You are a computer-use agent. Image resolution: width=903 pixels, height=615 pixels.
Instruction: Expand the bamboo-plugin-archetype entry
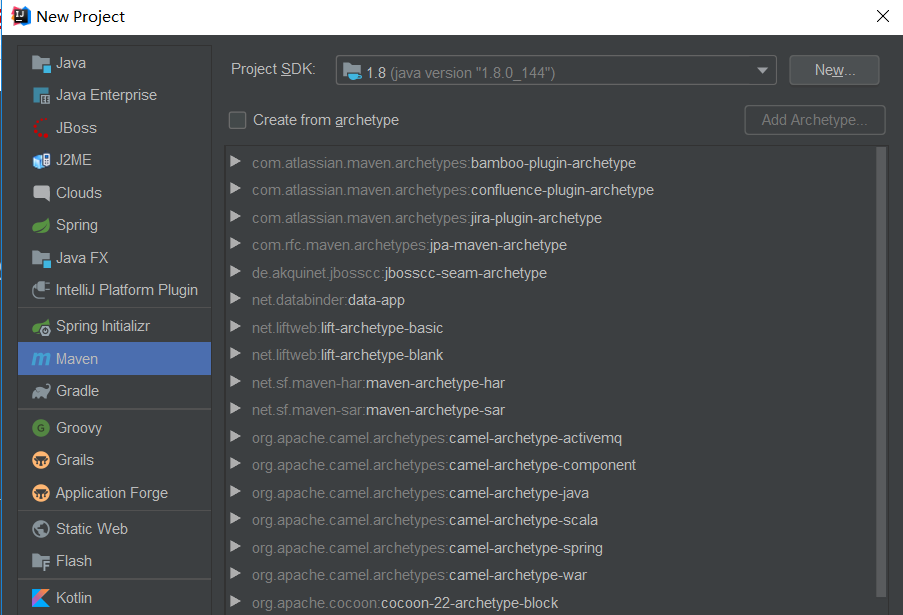(x=235, y=162)
